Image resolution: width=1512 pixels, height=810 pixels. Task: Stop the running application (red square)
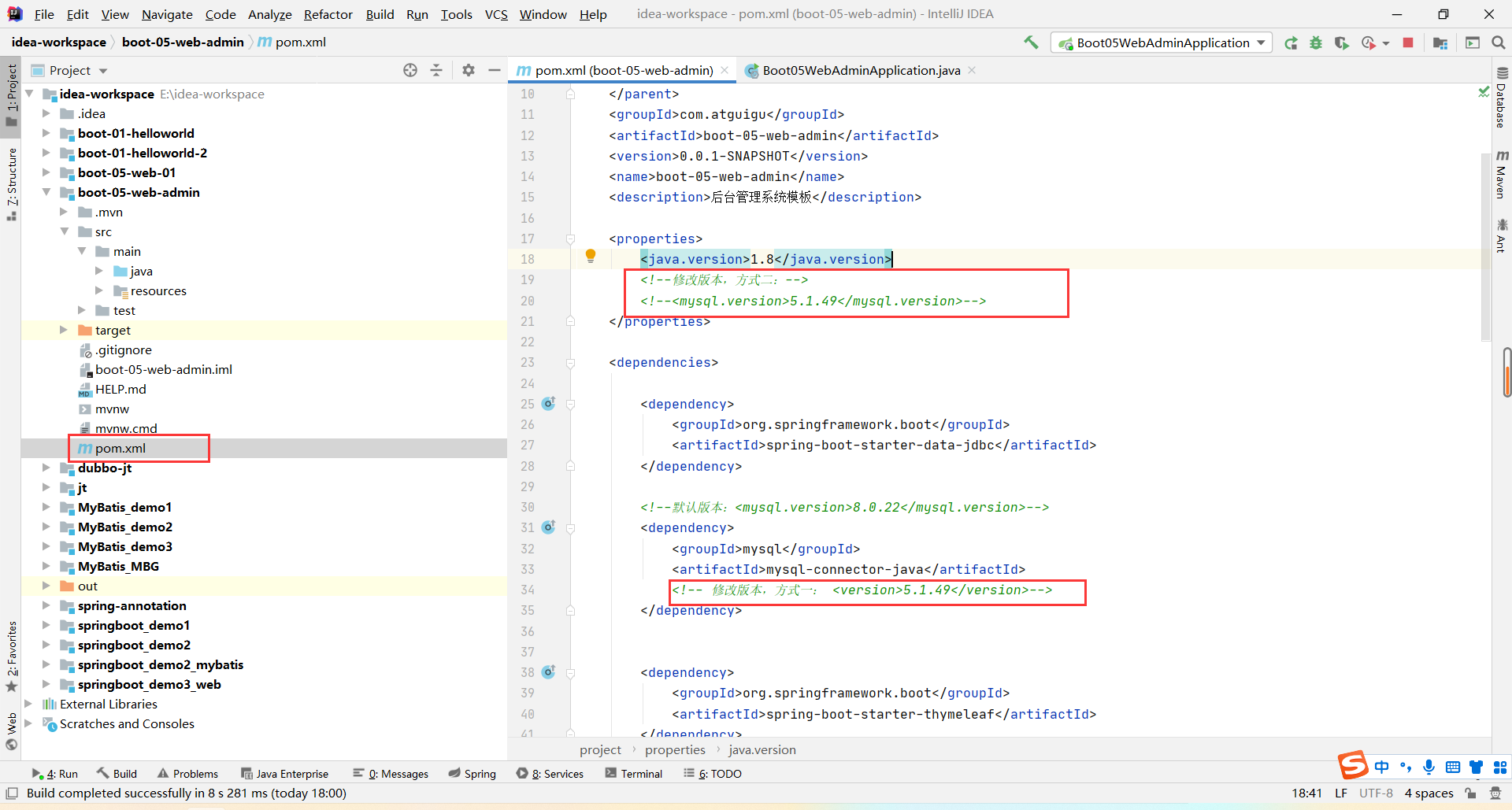[x=1408, y=43]
